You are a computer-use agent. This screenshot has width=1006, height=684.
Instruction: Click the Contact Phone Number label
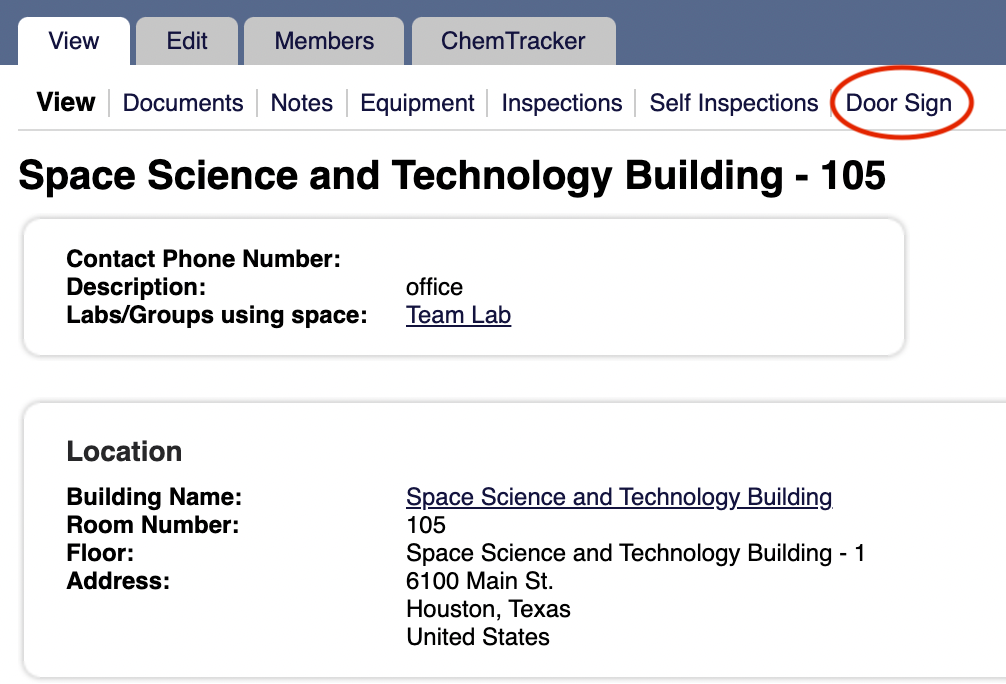pos(203,259)
